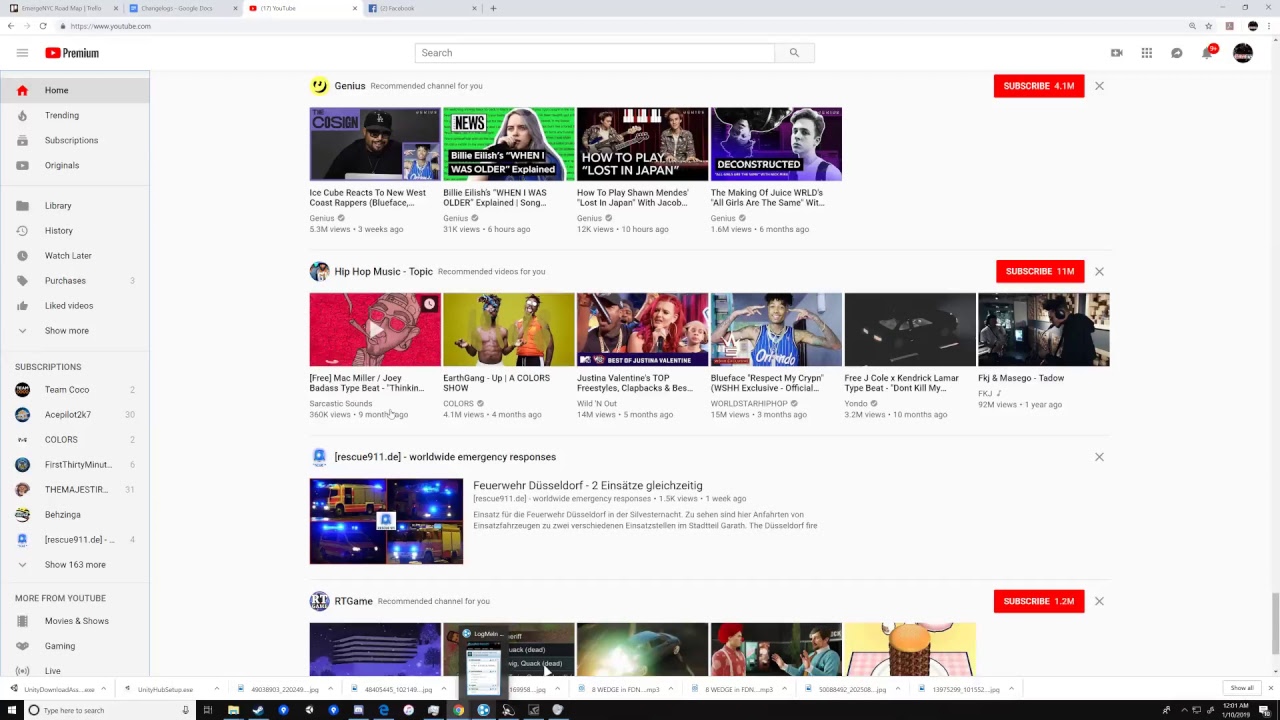
Task: Open Originals in the sidebar
Action: [75, 165]
